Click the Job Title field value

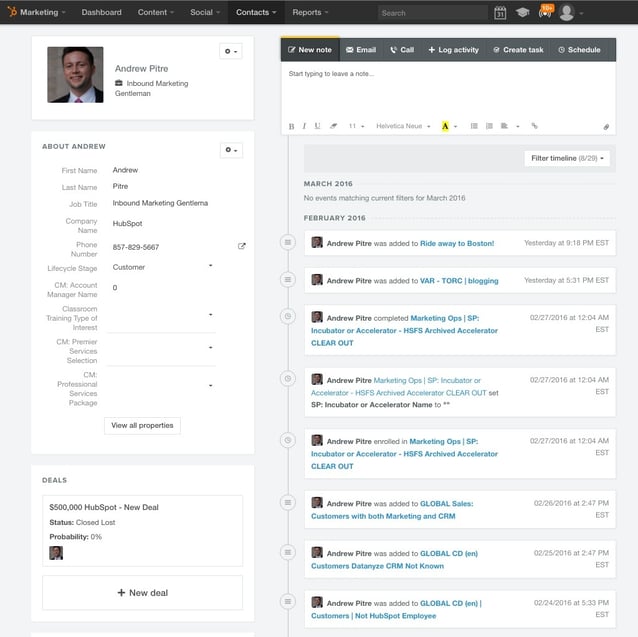[160, 203]
